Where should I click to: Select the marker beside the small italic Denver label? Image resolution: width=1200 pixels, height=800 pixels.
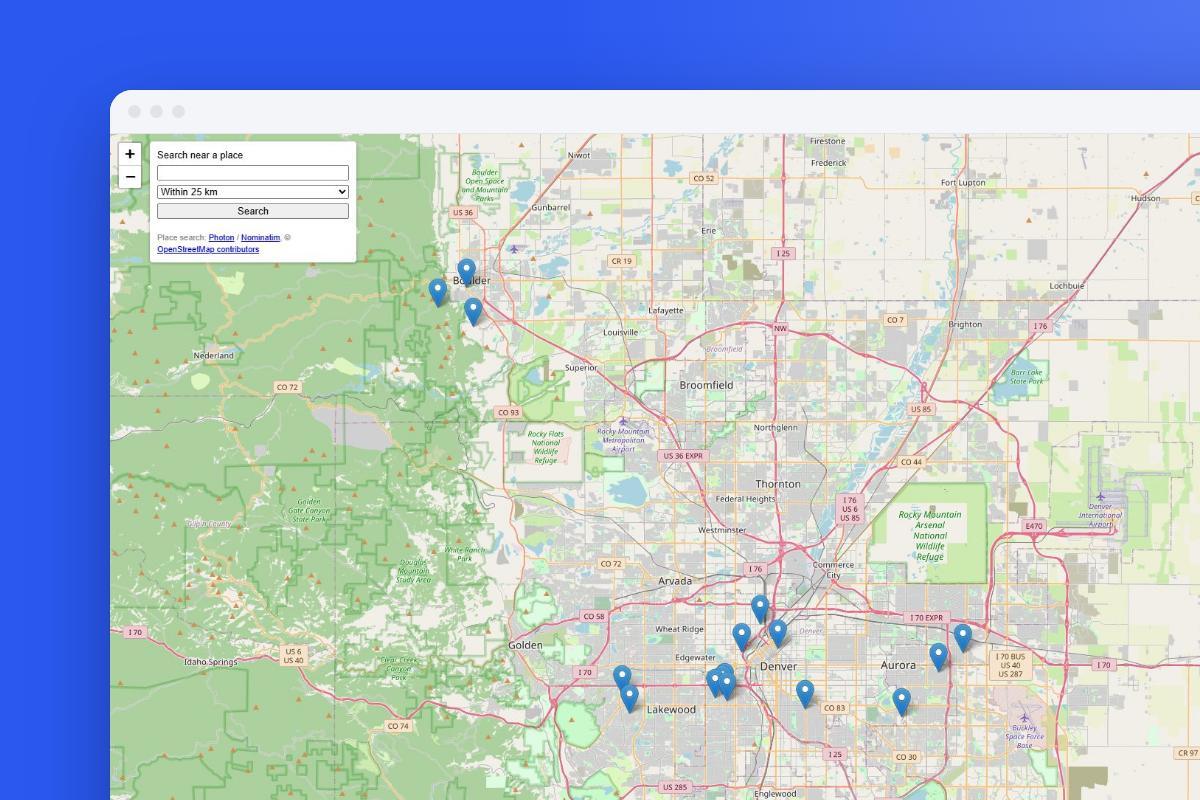[x=778, y=634]
